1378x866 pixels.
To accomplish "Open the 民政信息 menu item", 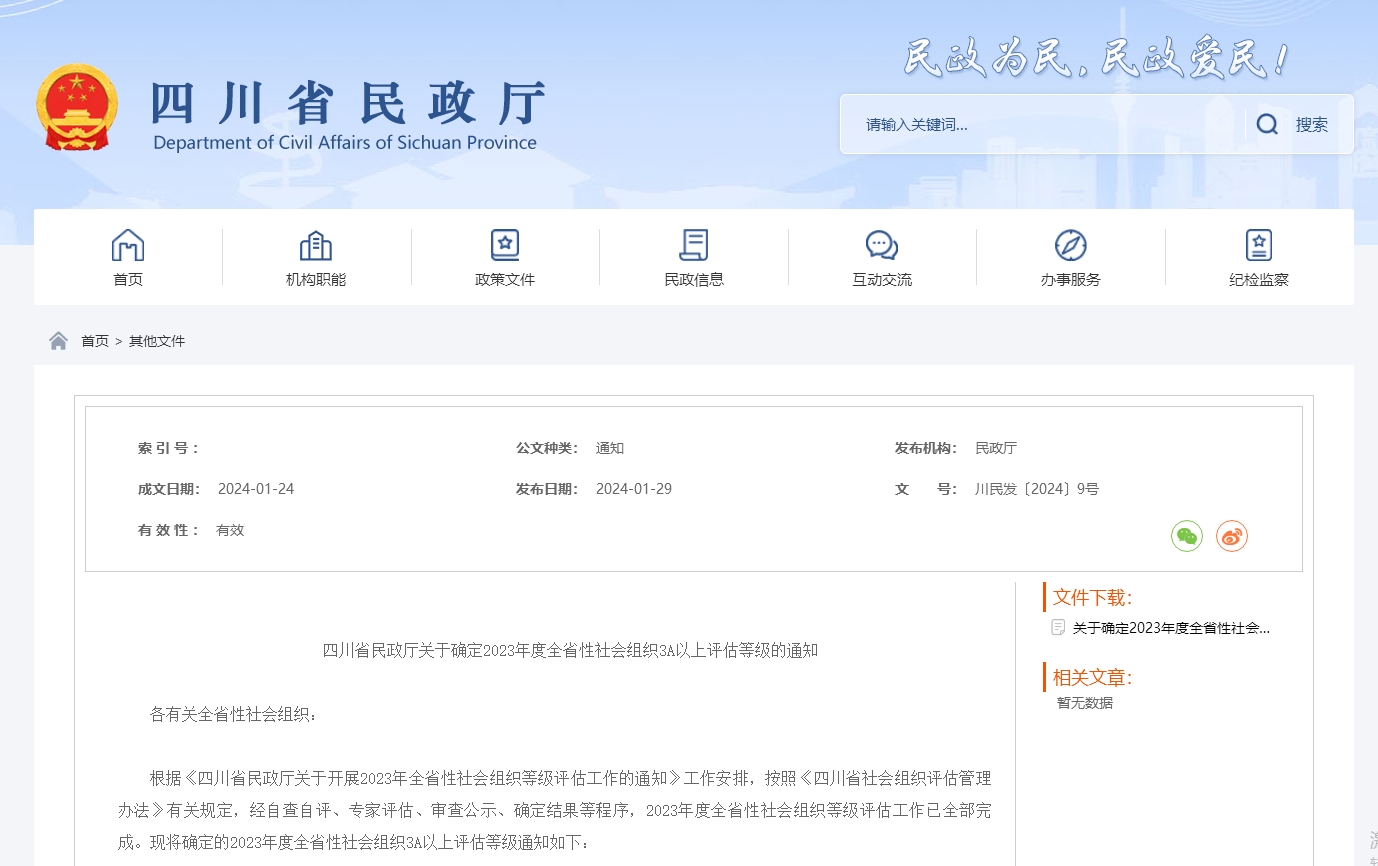I will (693, 280).
